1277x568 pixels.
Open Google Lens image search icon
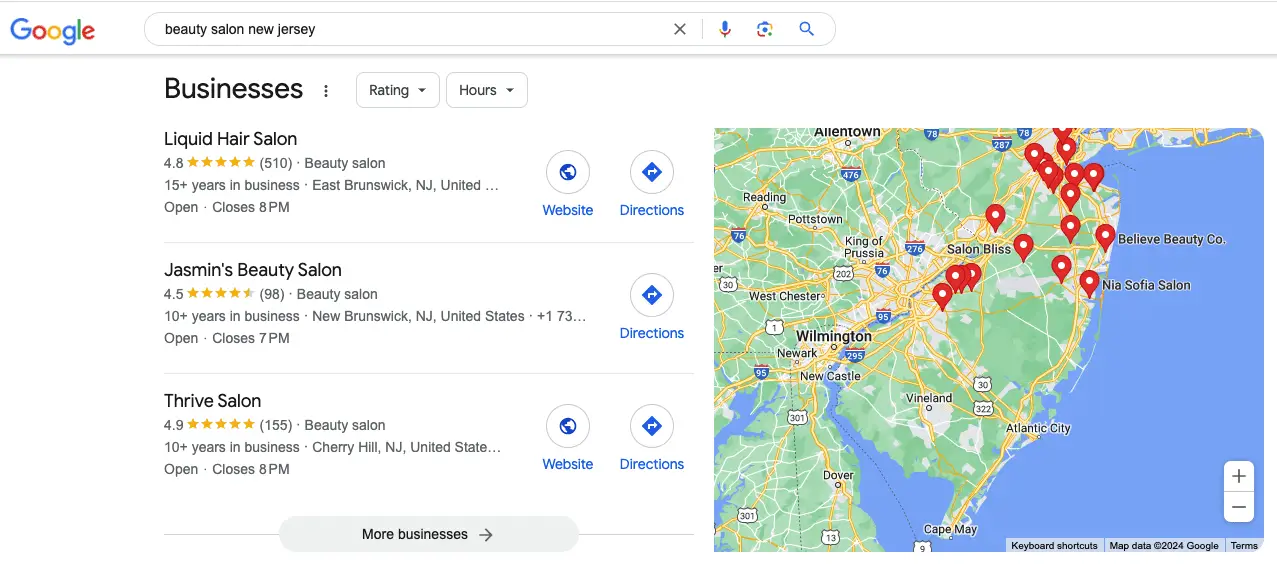[x=765, y=29]
